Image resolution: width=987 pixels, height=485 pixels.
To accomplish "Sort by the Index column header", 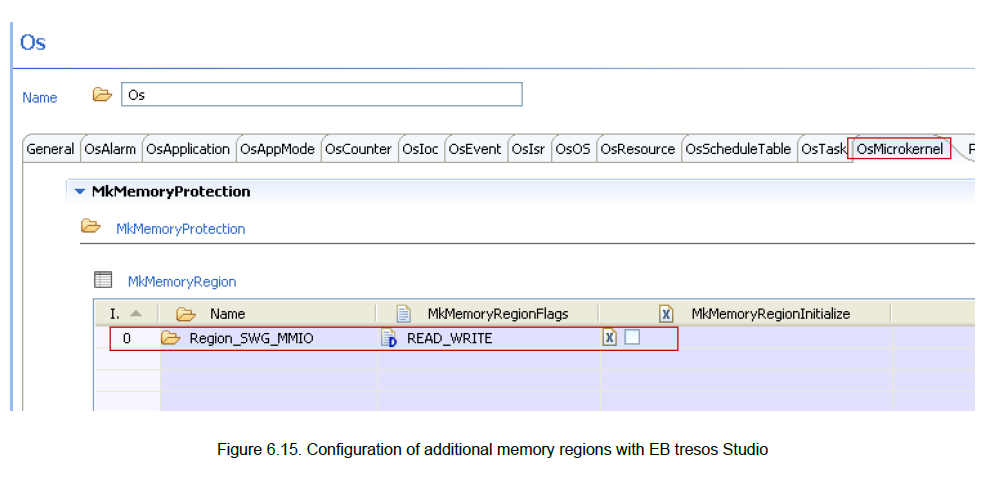I will pyautogui.click(x=127, y=313).
